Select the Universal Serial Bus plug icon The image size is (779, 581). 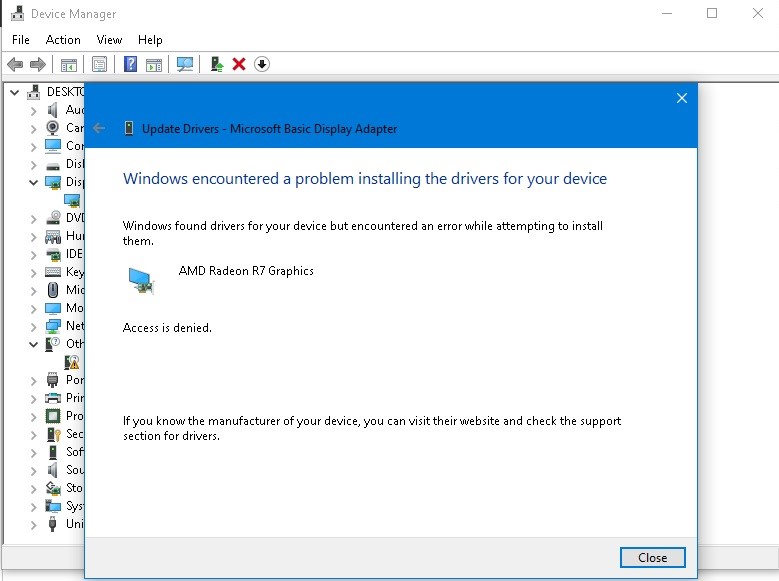tap(53, 524)
